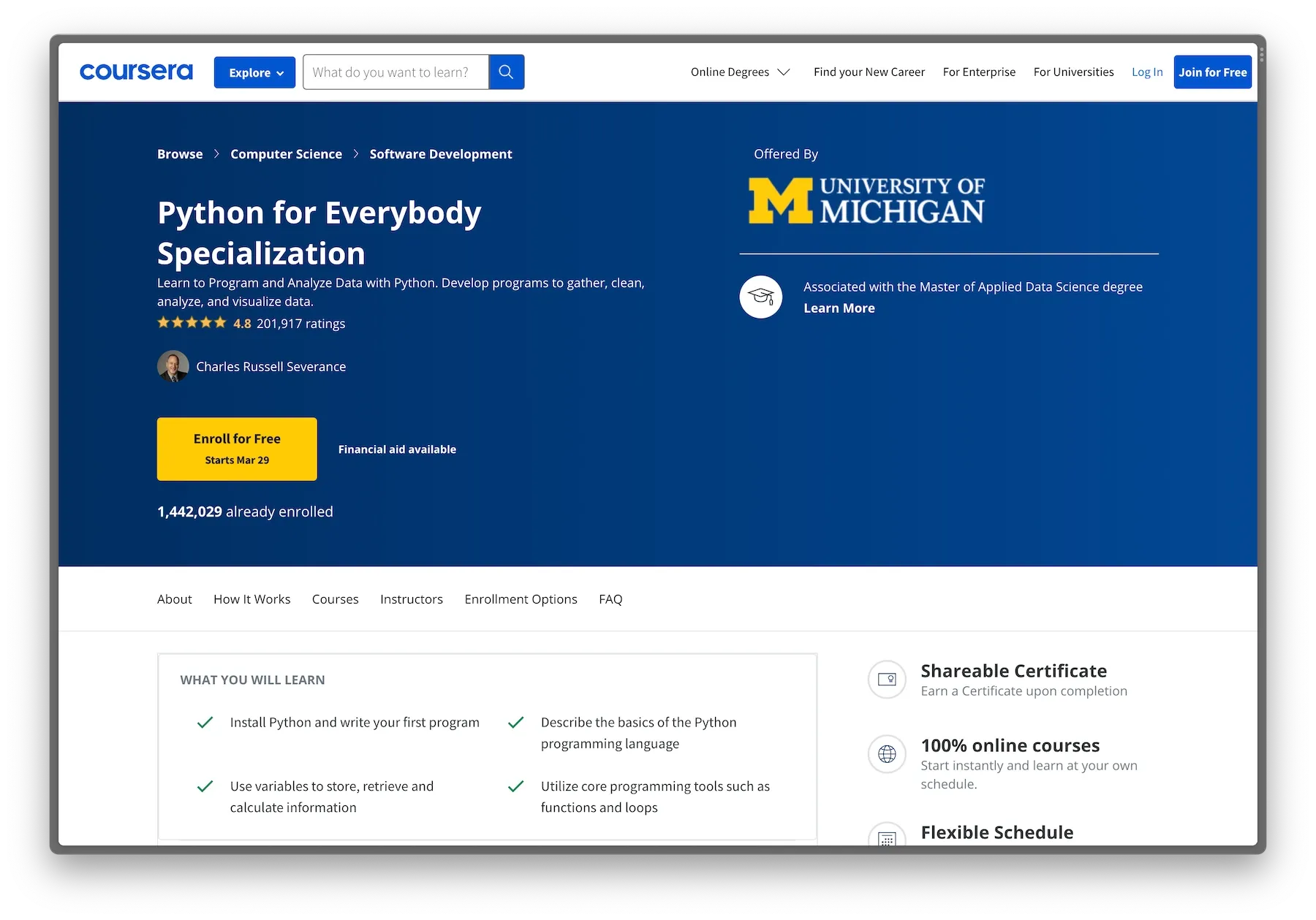
Task: Click '1,442,029 already enrolled' text
Action: [245, 512]
